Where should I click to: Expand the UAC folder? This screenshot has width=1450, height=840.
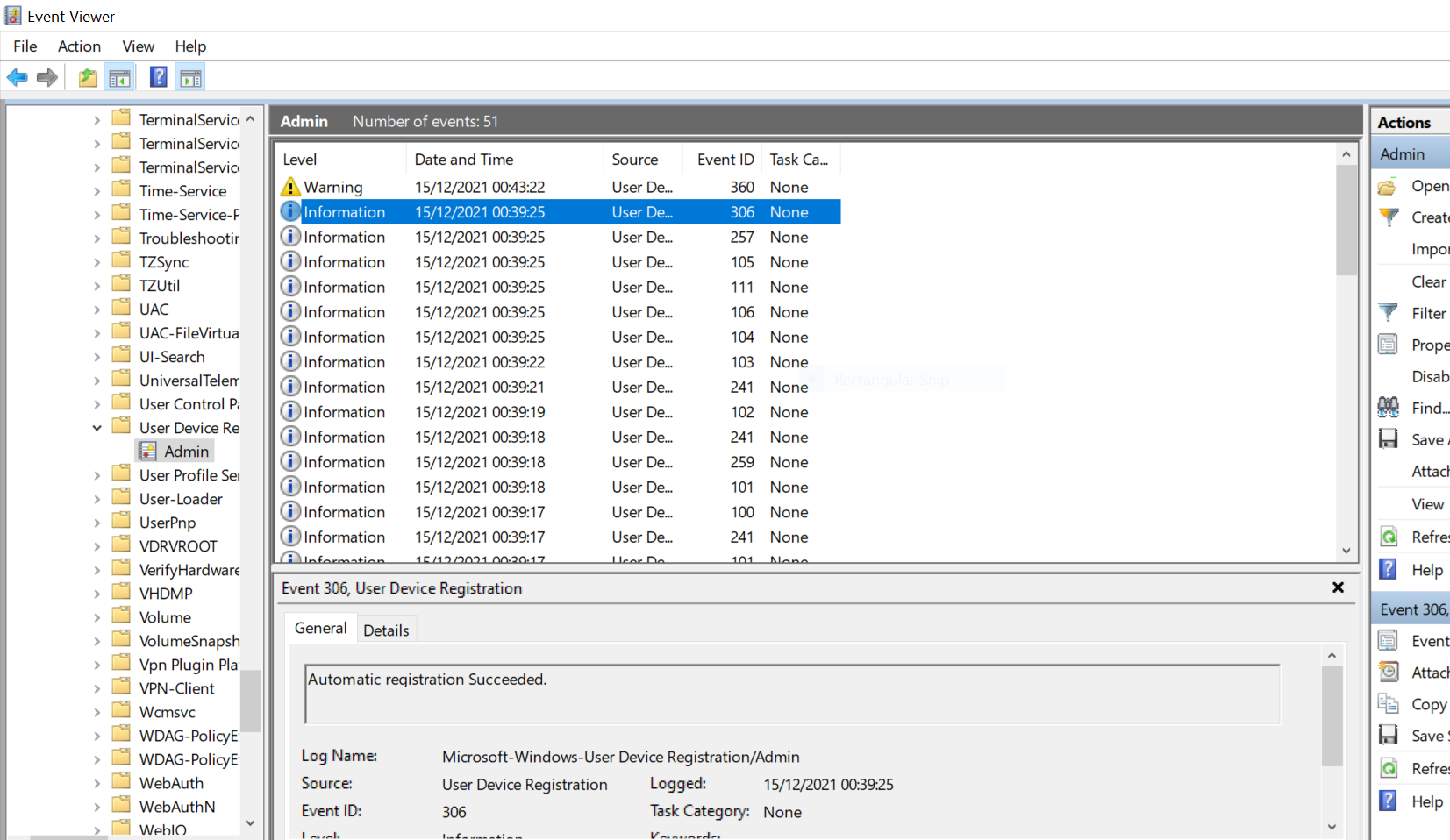(98, 309)
